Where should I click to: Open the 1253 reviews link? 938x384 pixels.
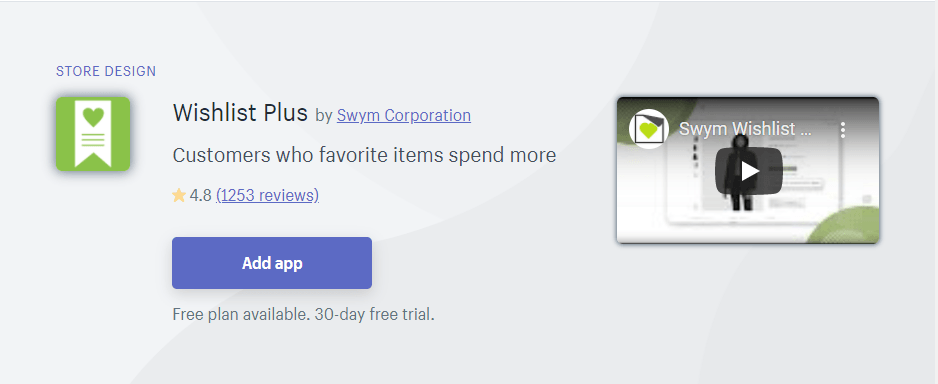click(267, 196)
